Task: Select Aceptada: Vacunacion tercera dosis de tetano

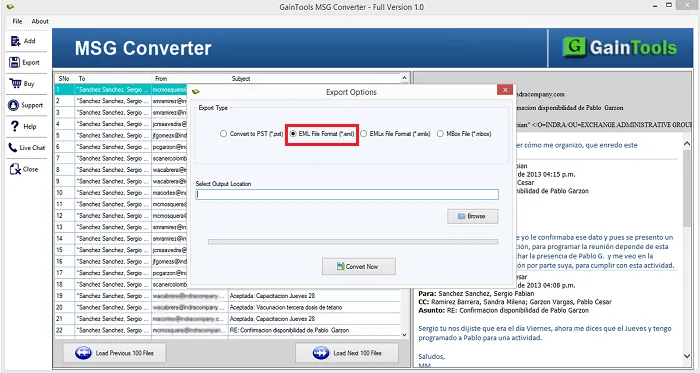Action: (x=228, y=307)
